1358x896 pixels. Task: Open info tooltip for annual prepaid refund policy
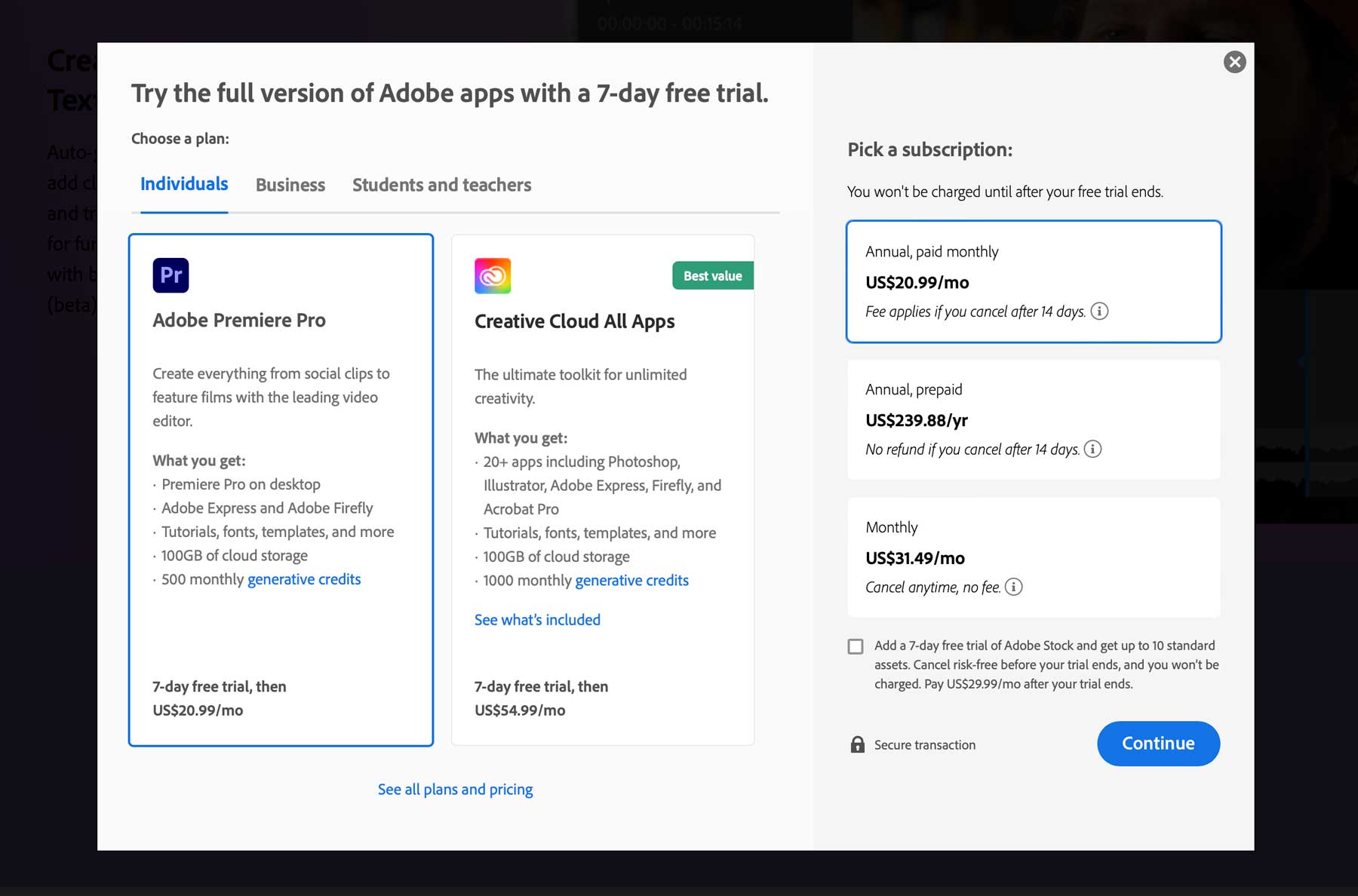pos(1093,449)
